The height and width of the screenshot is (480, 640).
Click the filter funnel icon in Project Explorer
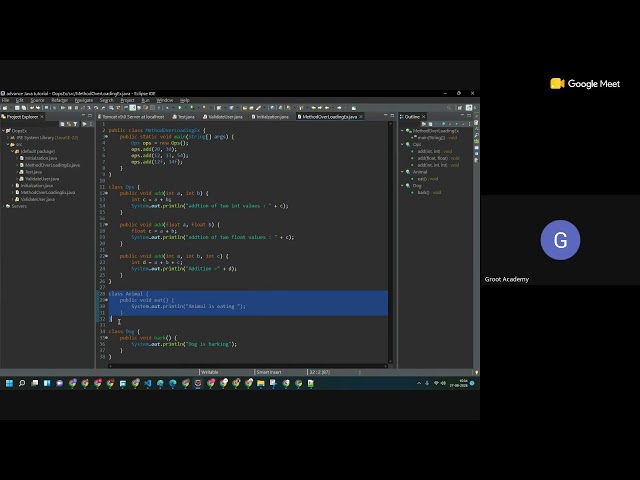pyautogui.click(x=75, y=124)
